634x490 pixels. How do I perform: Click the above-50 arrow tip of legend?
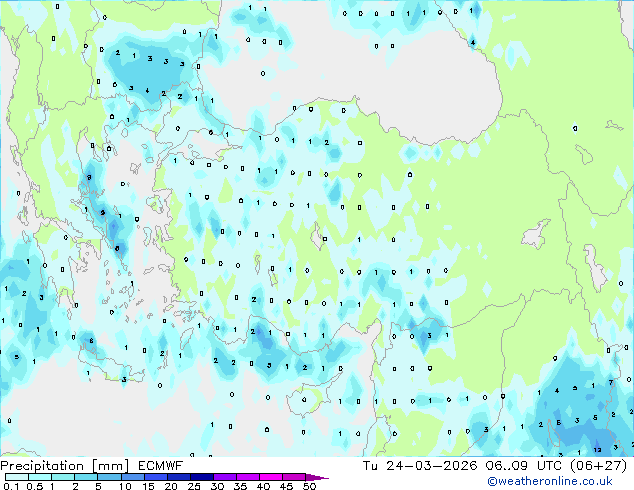(x=317, y=477)
